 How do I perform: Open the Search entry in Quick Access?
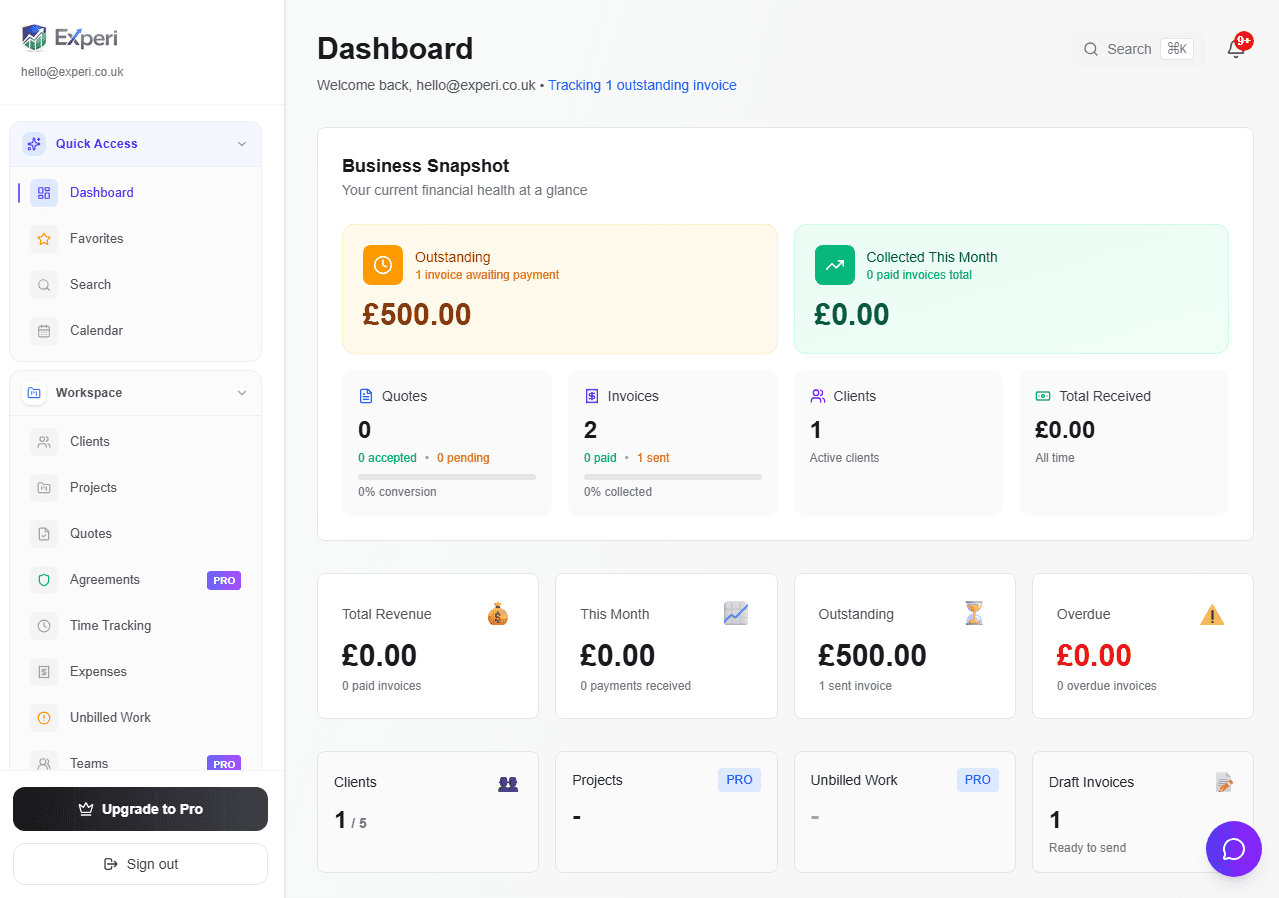pyautogui.click(x=90, y=284)
